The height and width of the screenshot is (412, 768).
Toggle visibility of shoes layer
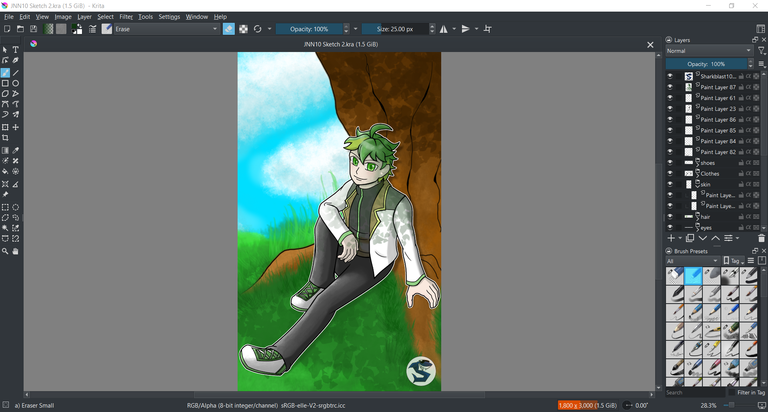[670, 163]
